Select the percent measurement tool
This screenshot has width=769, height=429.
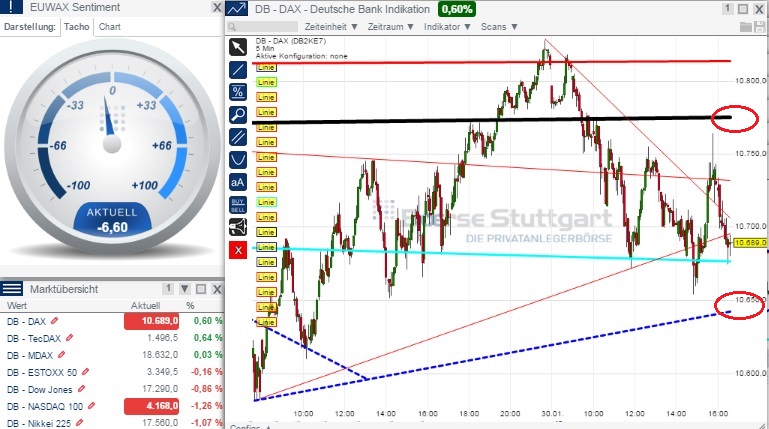coord(238,92)
